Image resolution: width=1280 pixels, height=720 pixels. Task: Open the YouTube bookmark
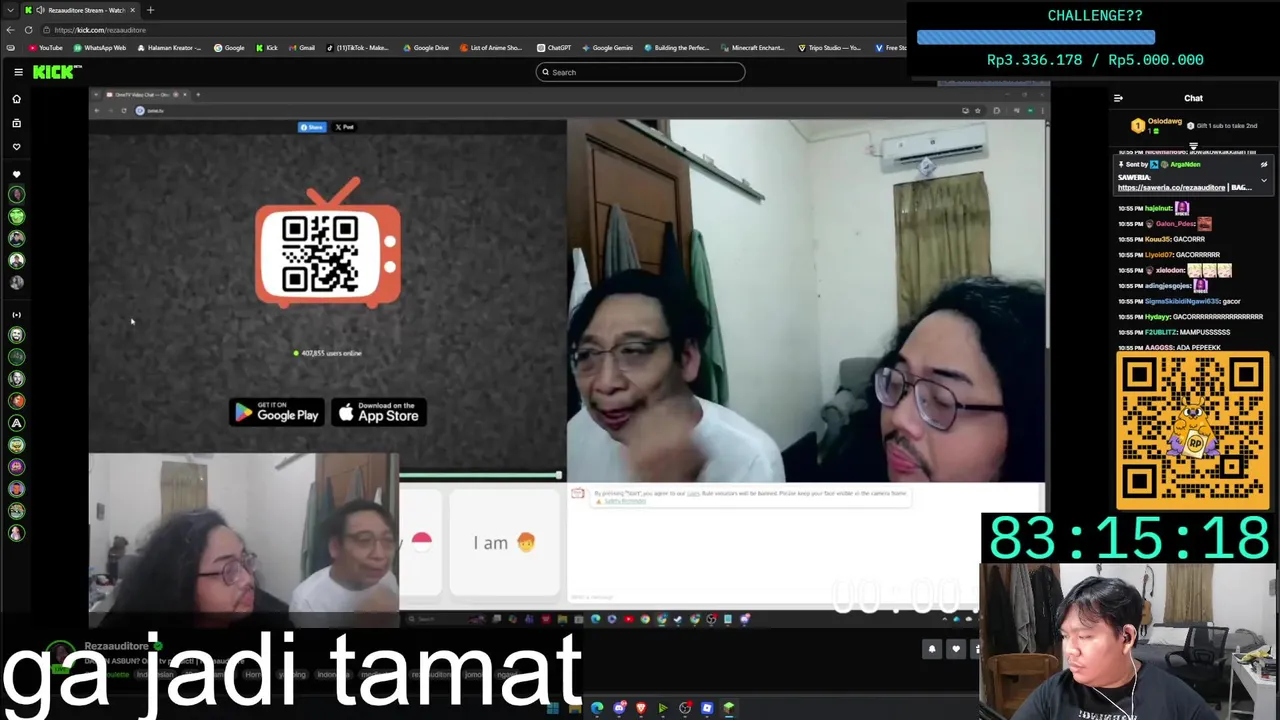[46, 47]
